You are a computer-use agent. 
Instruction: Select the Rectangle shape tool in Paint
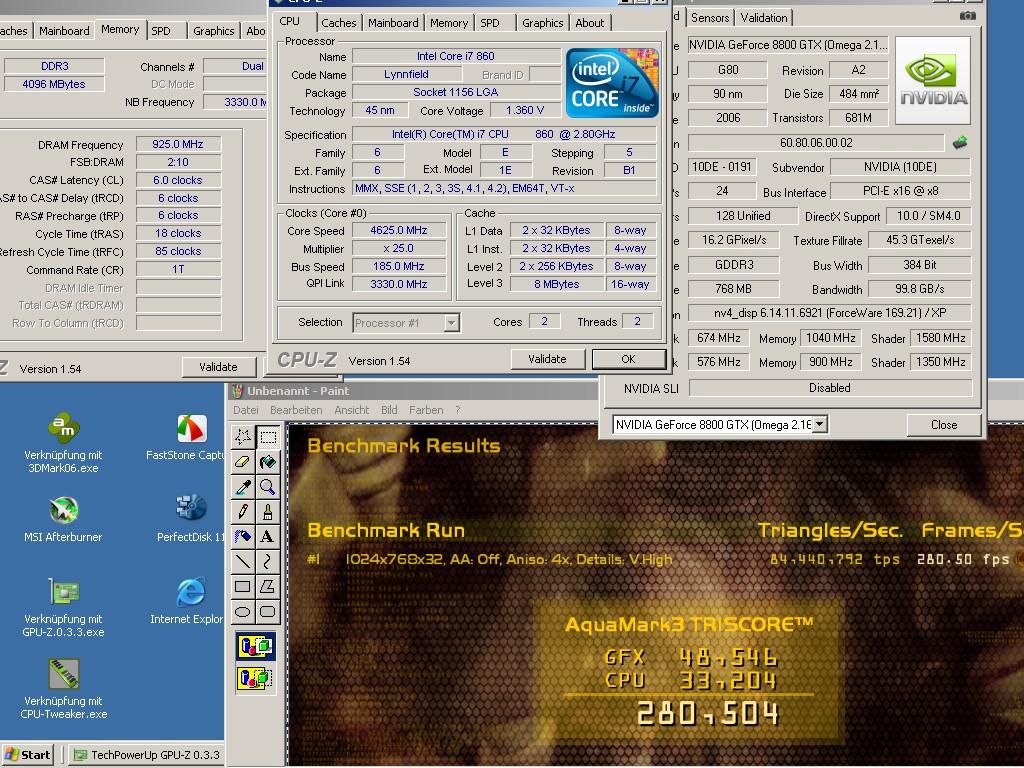click(x=243, y=586)
